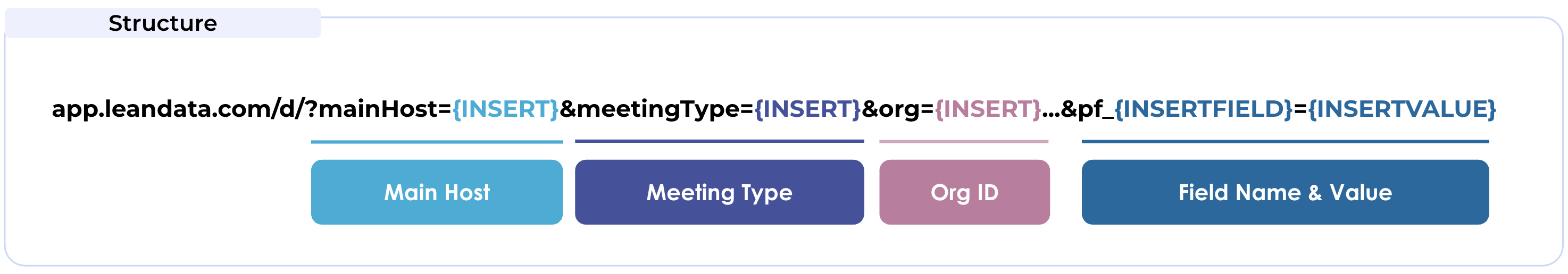Select the {INSERTVALUE} placeholder
Viewport: 1568px width, 274px height.
click(x=1401, y=109)
